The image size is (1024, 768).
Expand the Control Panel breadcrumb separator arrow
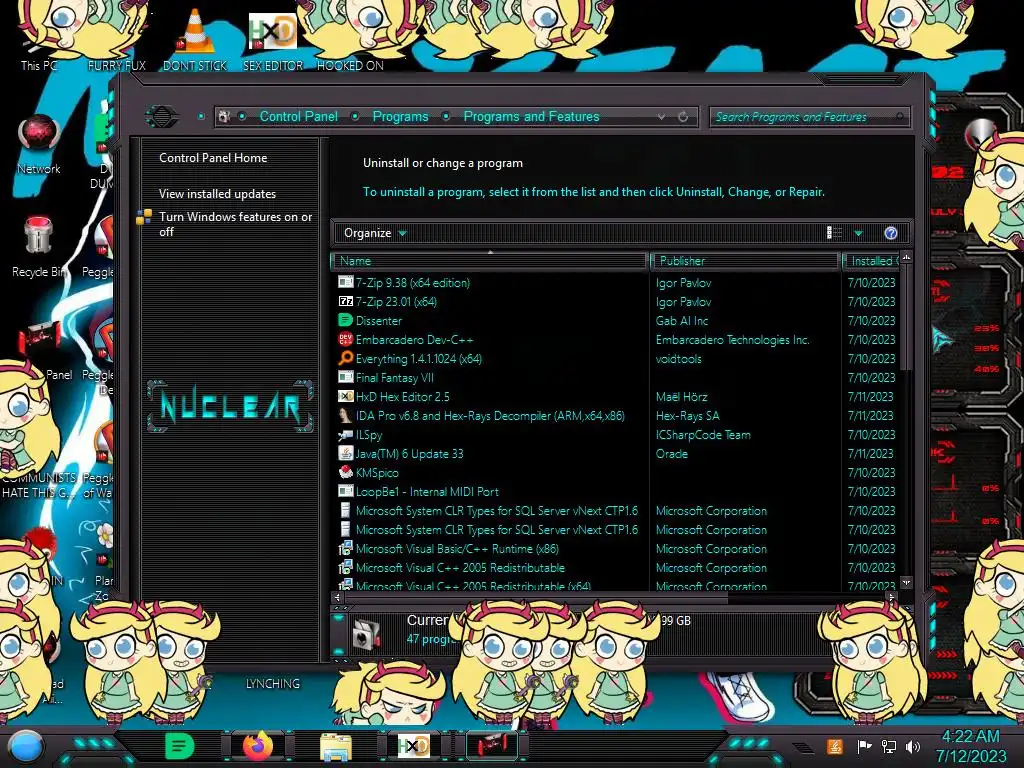pyautogui.click(x=355, y=116)
